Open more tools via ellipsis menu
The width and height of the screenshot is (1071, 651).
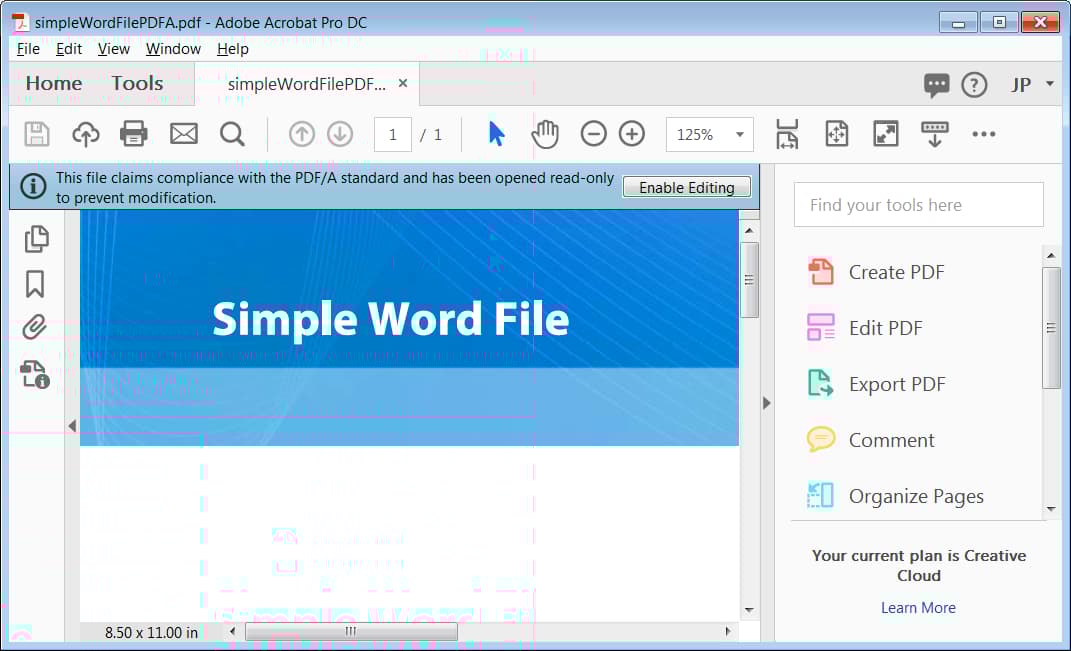pos(983,133)
